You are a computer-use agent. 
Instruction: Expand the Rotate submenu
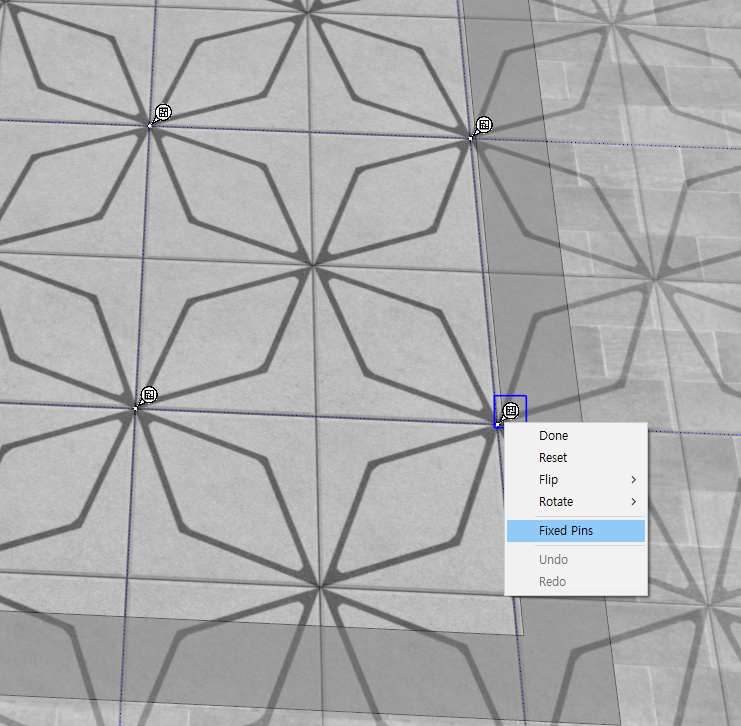point(576,501)
